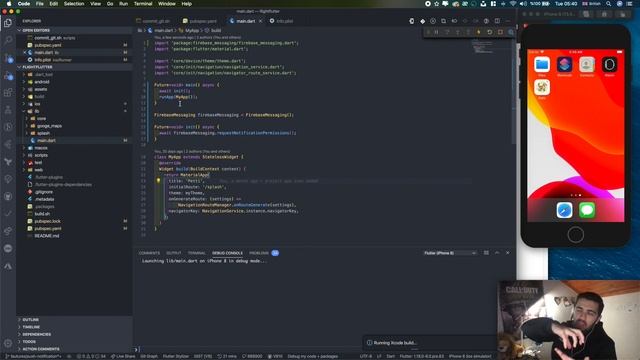Click the Dart language mode in status bar

click(x=390, y=356)
